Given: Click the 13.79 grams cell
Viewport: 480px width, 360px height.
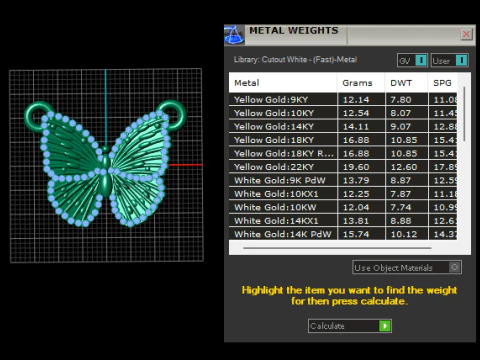Looking at the screenshot, I should (x=361, y=180).
